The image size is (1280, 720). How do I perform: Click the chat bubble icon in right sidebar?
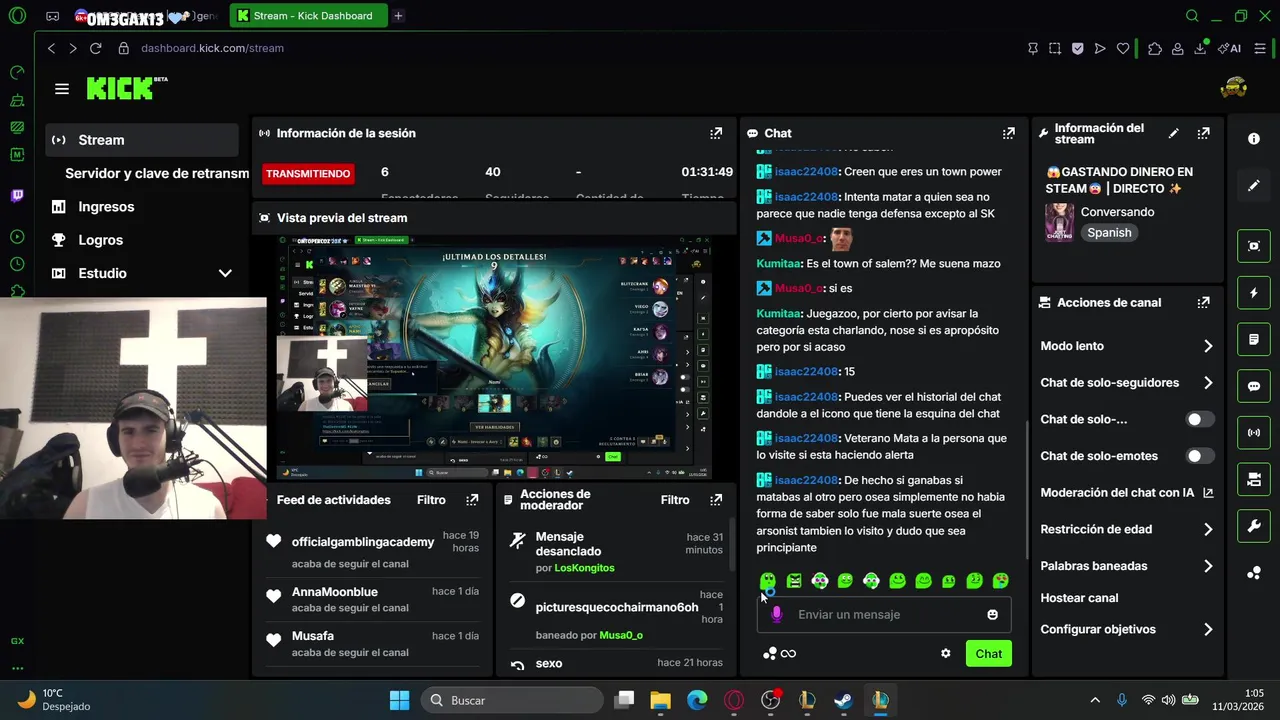(1254, 386)
